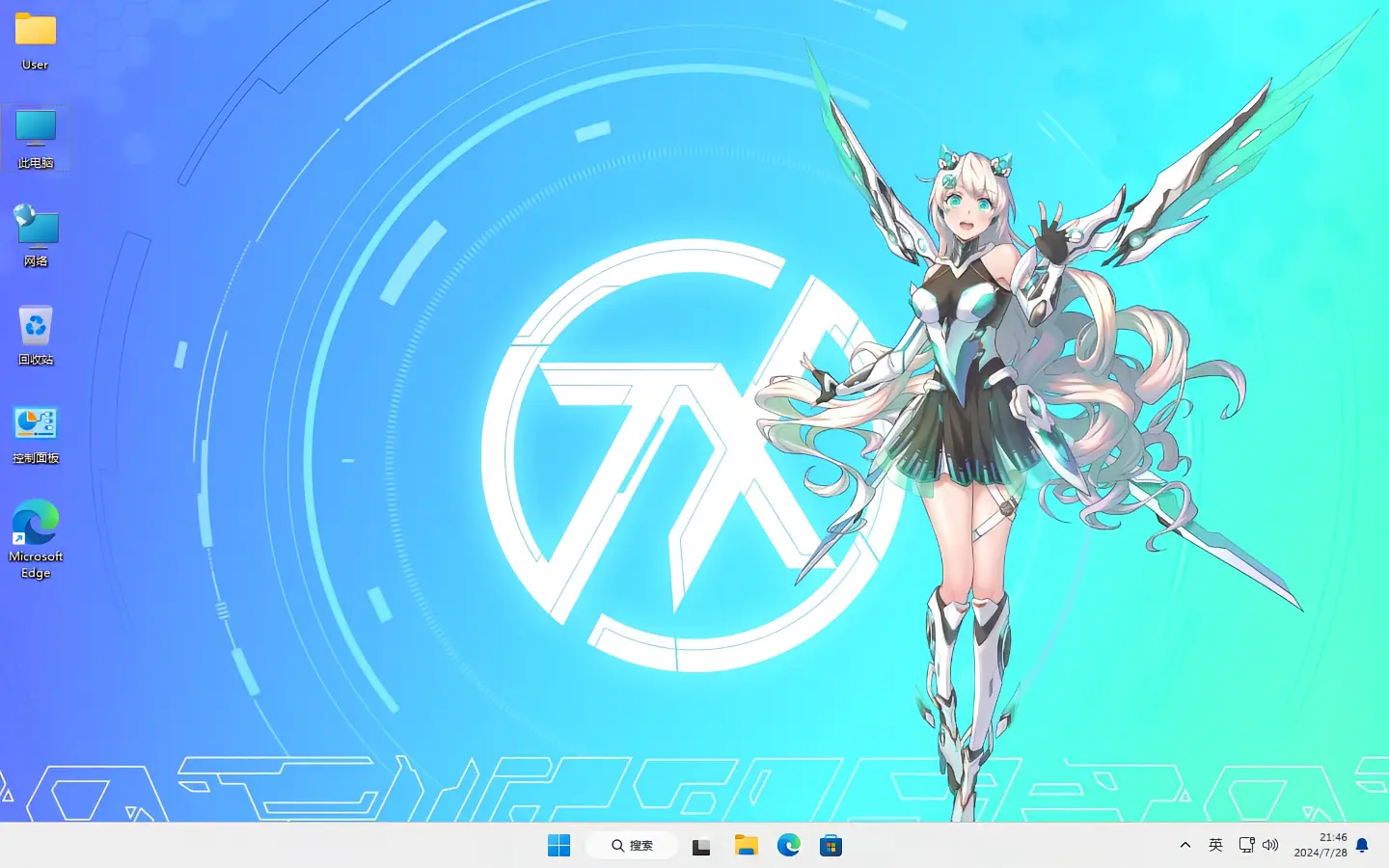Switch the 英 input method indicator
1389x868 pixels.
1215,846
